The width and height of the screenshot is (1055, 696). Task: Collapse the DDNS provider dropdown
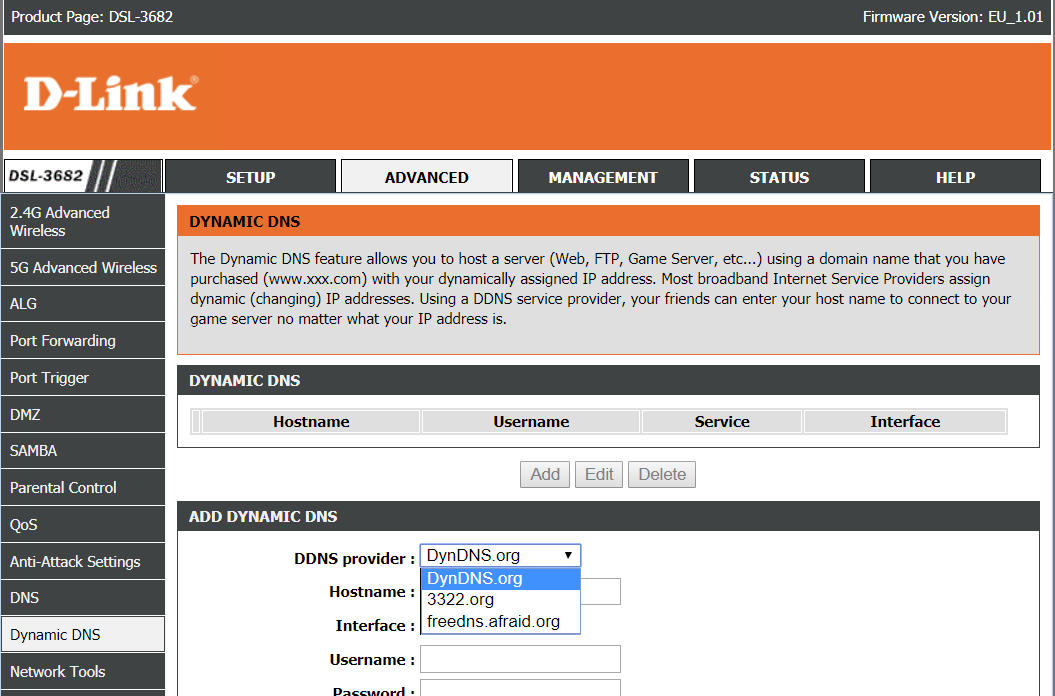pos(501,555)
